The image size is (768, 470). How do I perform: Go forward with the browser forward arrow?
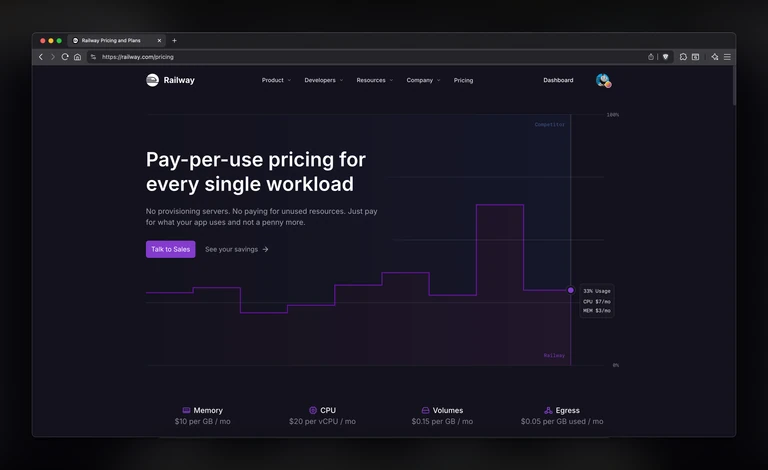[x=52, y=57]
